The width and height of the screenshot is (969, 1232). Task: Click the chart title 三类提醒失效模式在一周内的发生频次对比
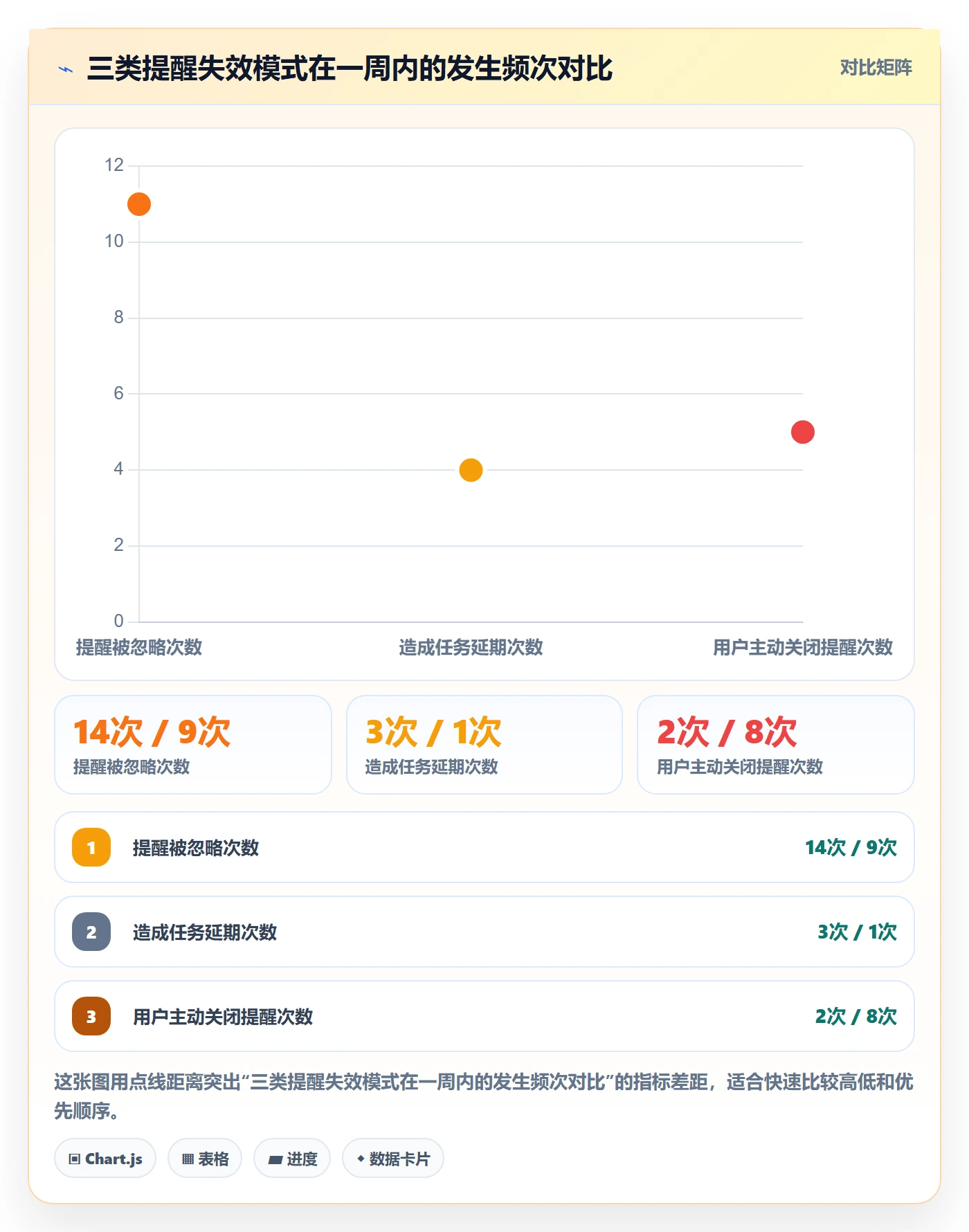pyautogui.click(x=350, y=69)
